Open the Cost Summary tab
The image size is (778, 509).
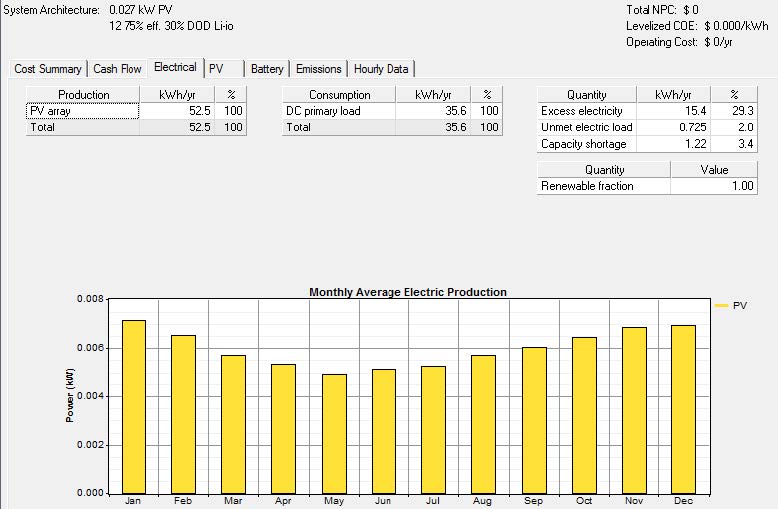click(48, 69)
